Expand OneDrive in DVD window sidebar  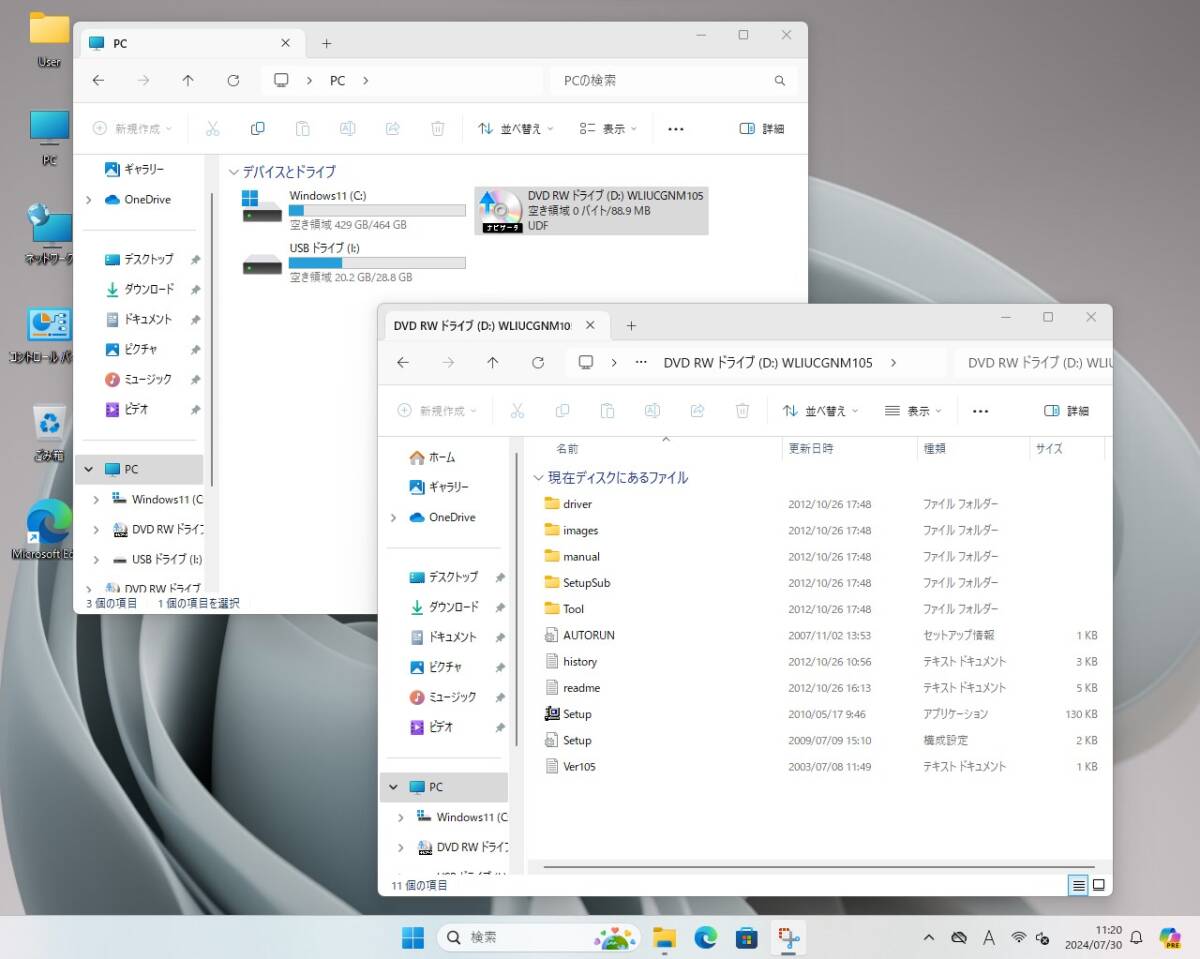[393, 518]
